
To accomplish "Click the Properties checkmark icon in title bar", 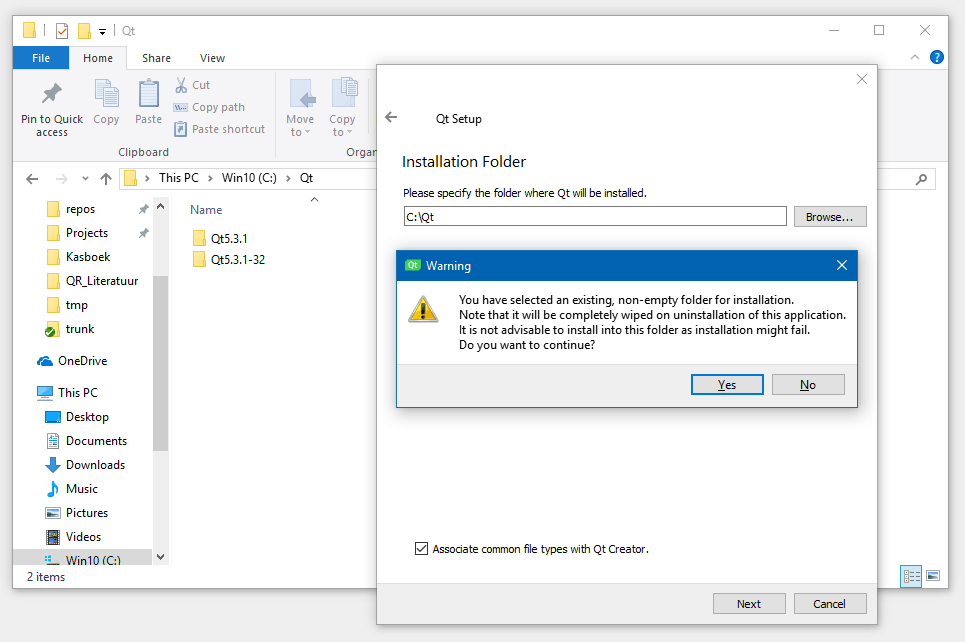I will click(62, 30).
